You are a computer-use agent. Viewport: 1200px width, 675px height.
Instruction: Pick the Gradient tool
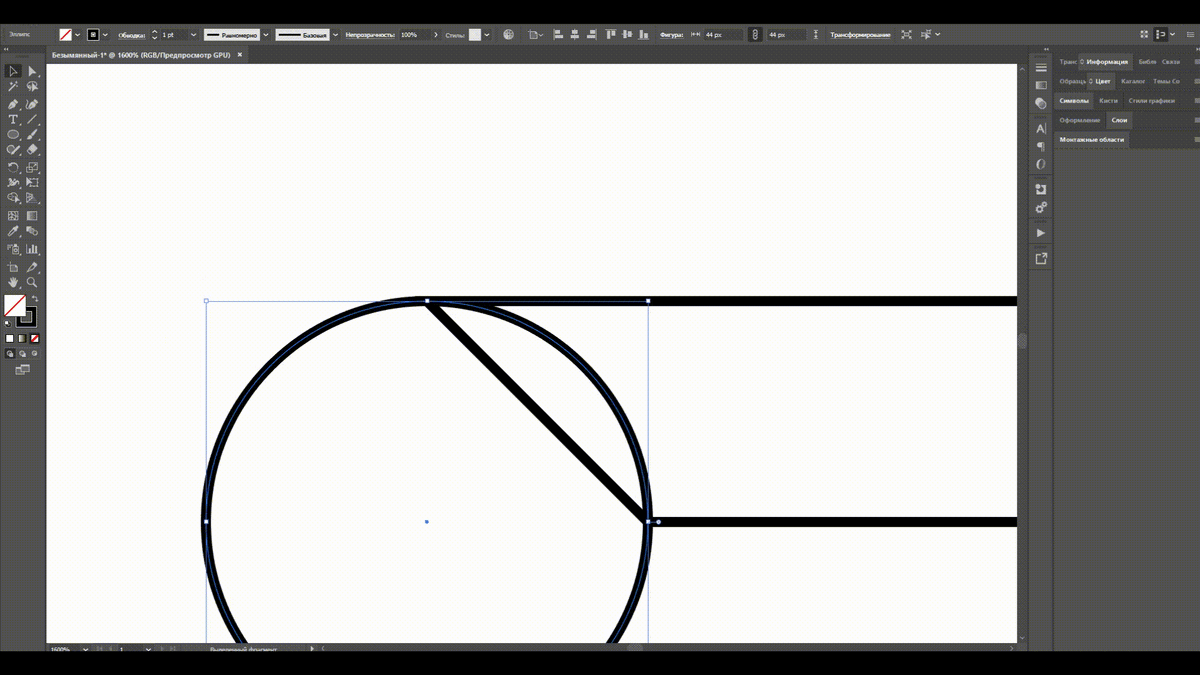[x=32, y=215]
